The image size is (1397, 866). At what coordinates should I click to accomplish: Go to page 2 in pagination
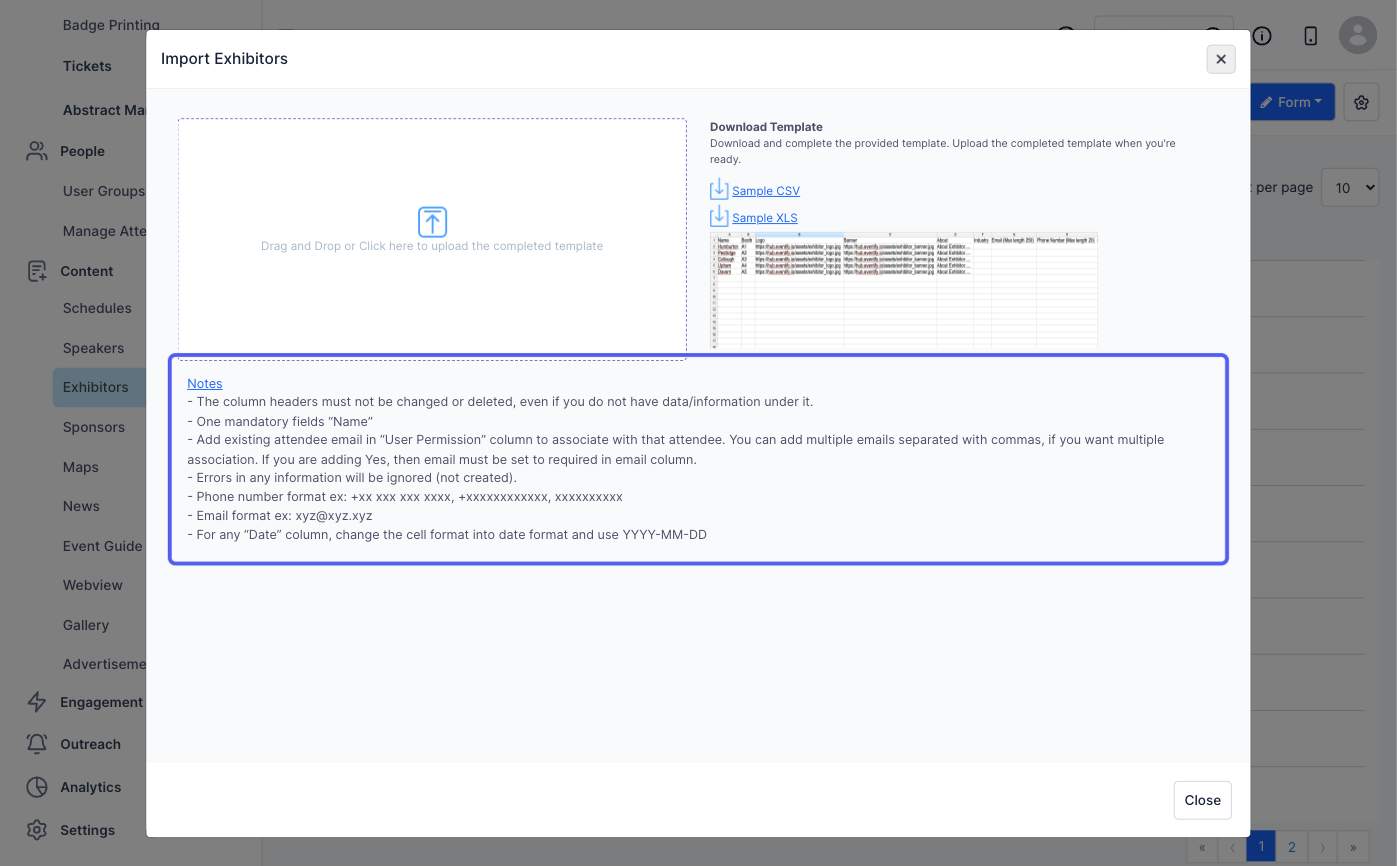[x=1291, y=847]
